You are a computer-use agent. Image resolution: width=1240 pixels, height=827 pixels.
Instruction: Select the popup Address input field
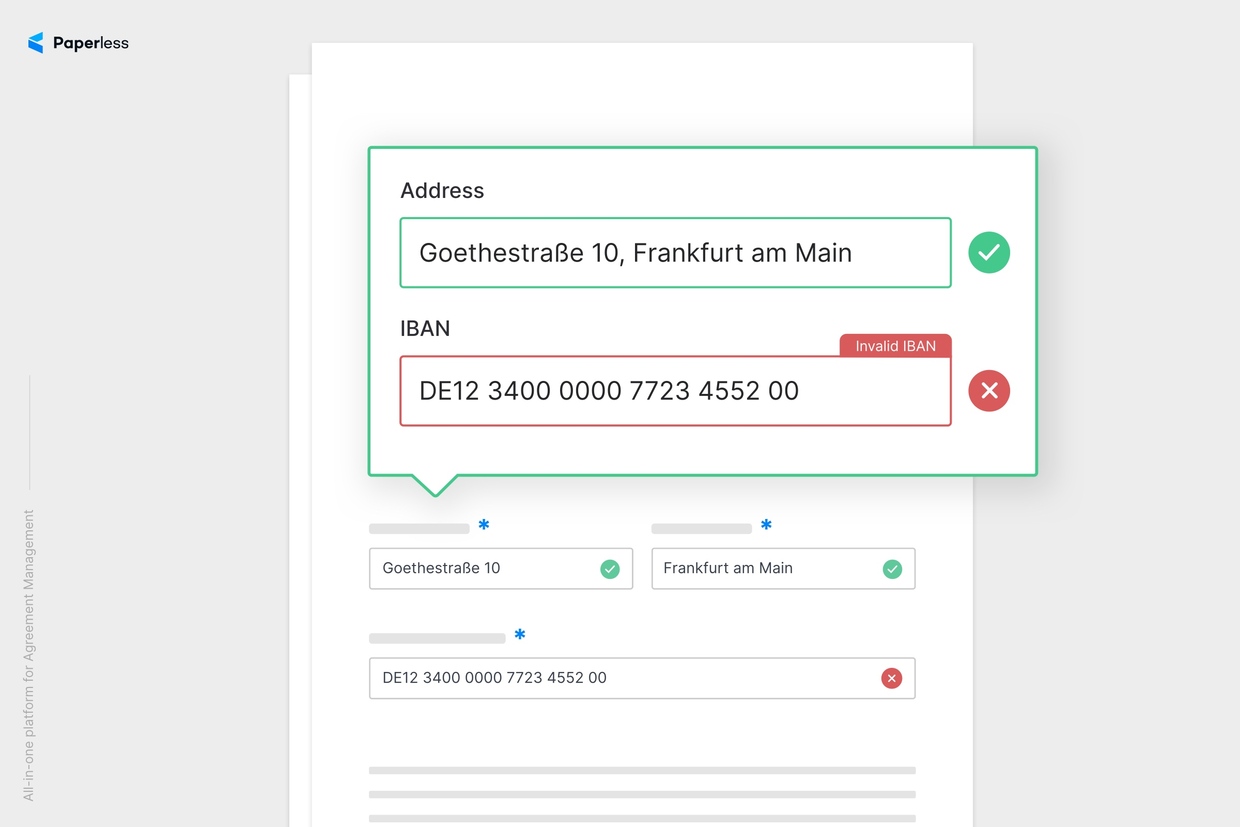[674, 253]
